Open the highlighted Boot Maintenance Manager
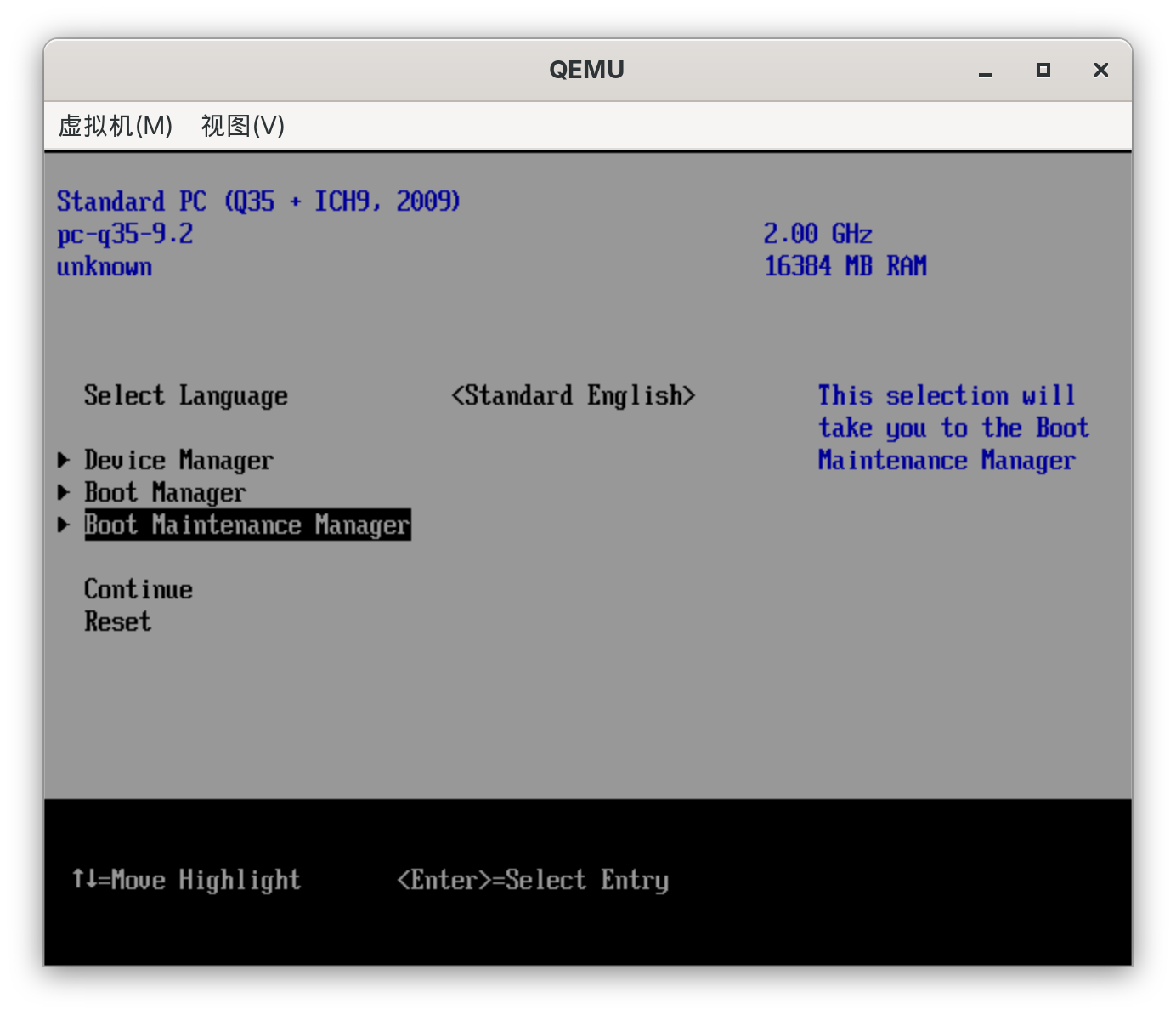Viewport: 1176px width, 1015px height. point(247,525)
